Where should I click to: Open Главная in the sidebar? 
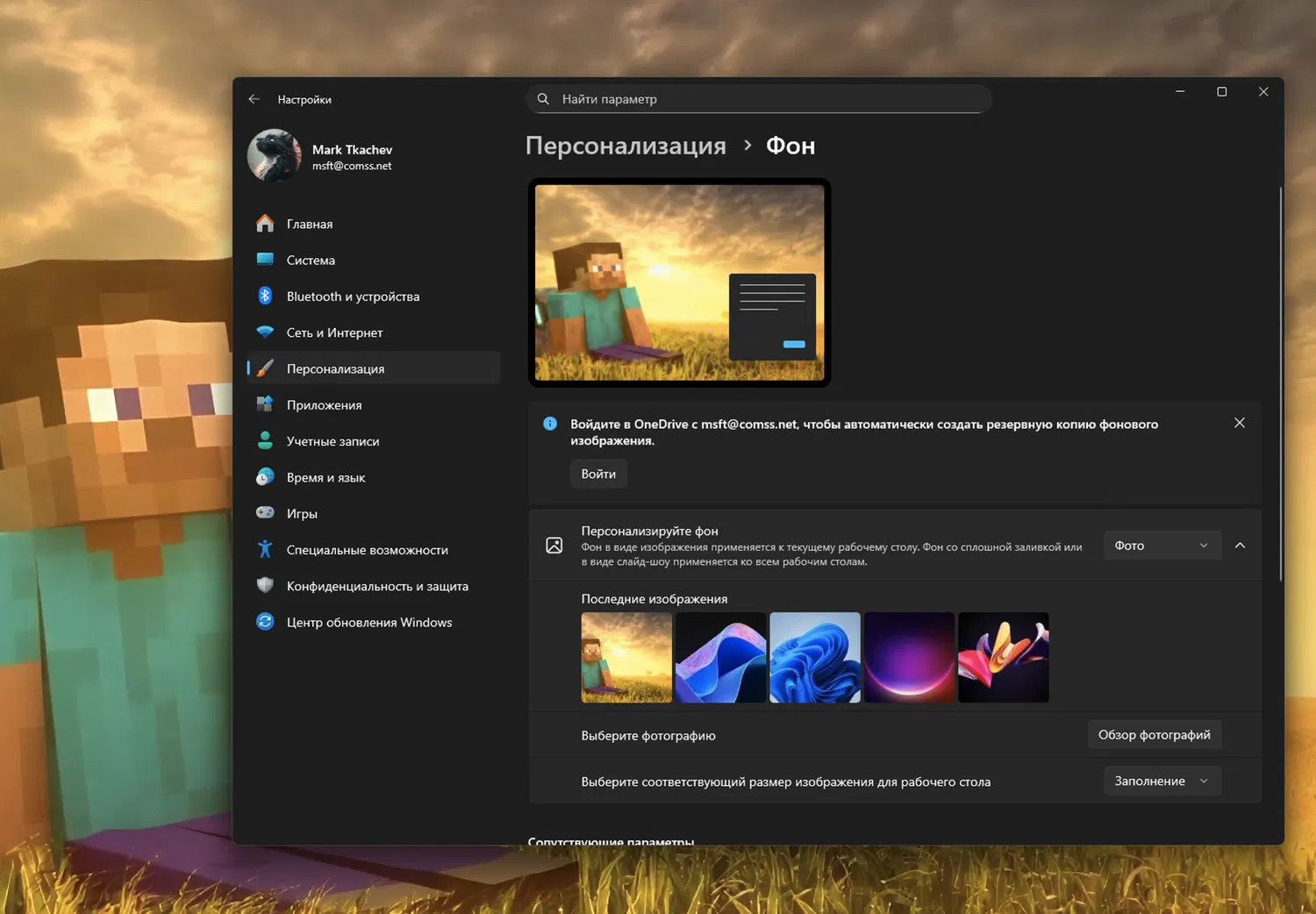click(x=374, y=224)
